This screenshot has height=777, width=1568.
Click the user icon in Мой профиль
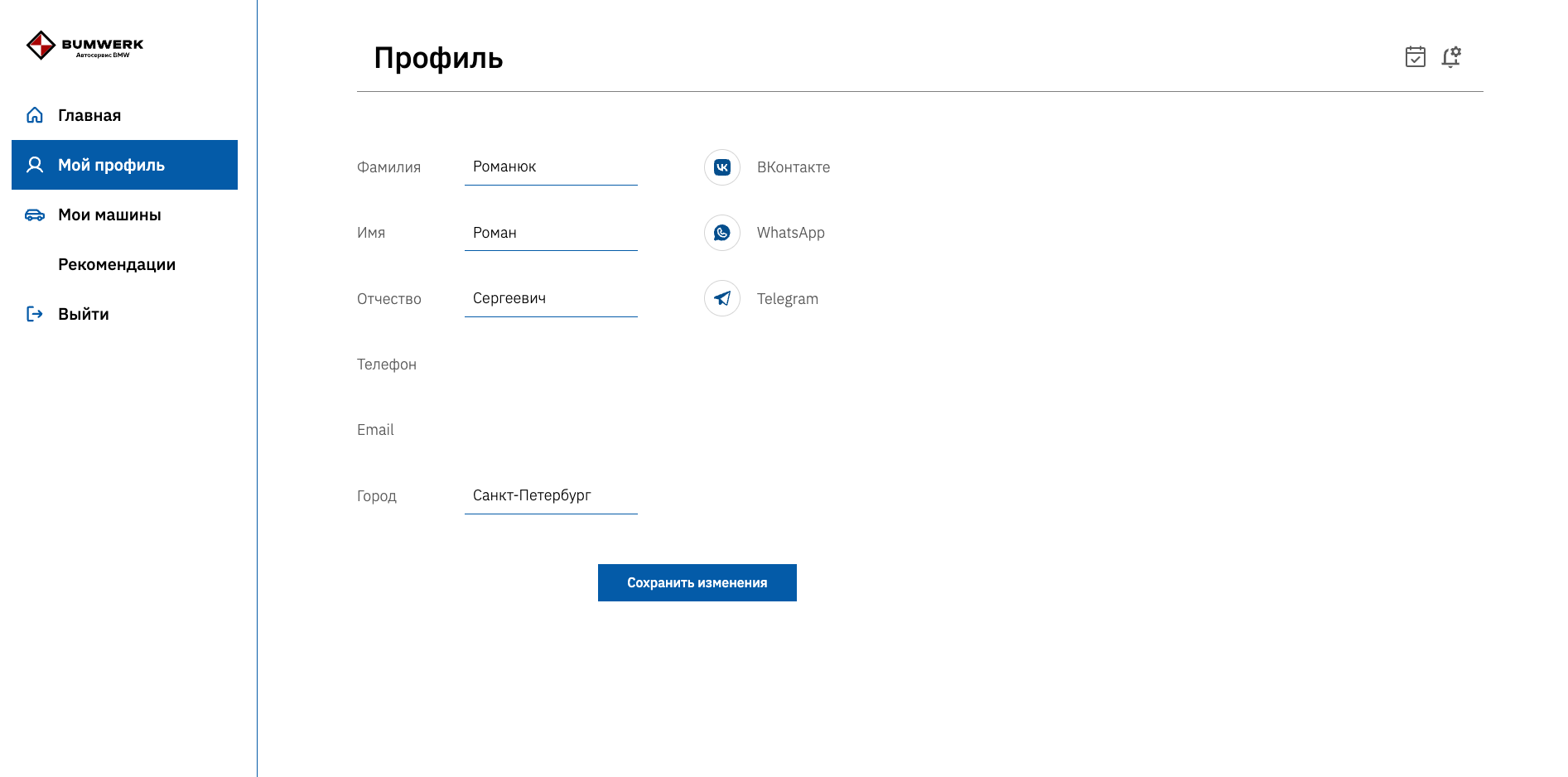pos(35,165)
